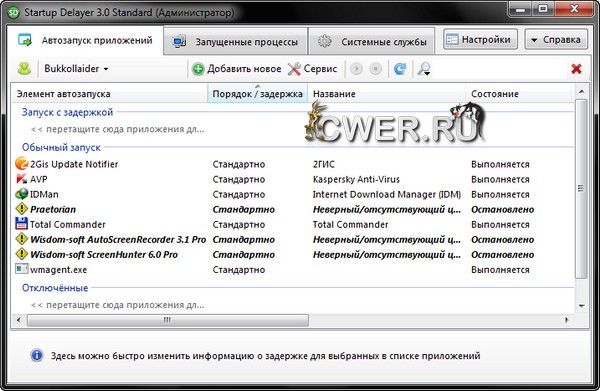This screenshot has width=600, height=391.
Task: Click the 2ГИС name cell
Action: click(x=324, y=164)
